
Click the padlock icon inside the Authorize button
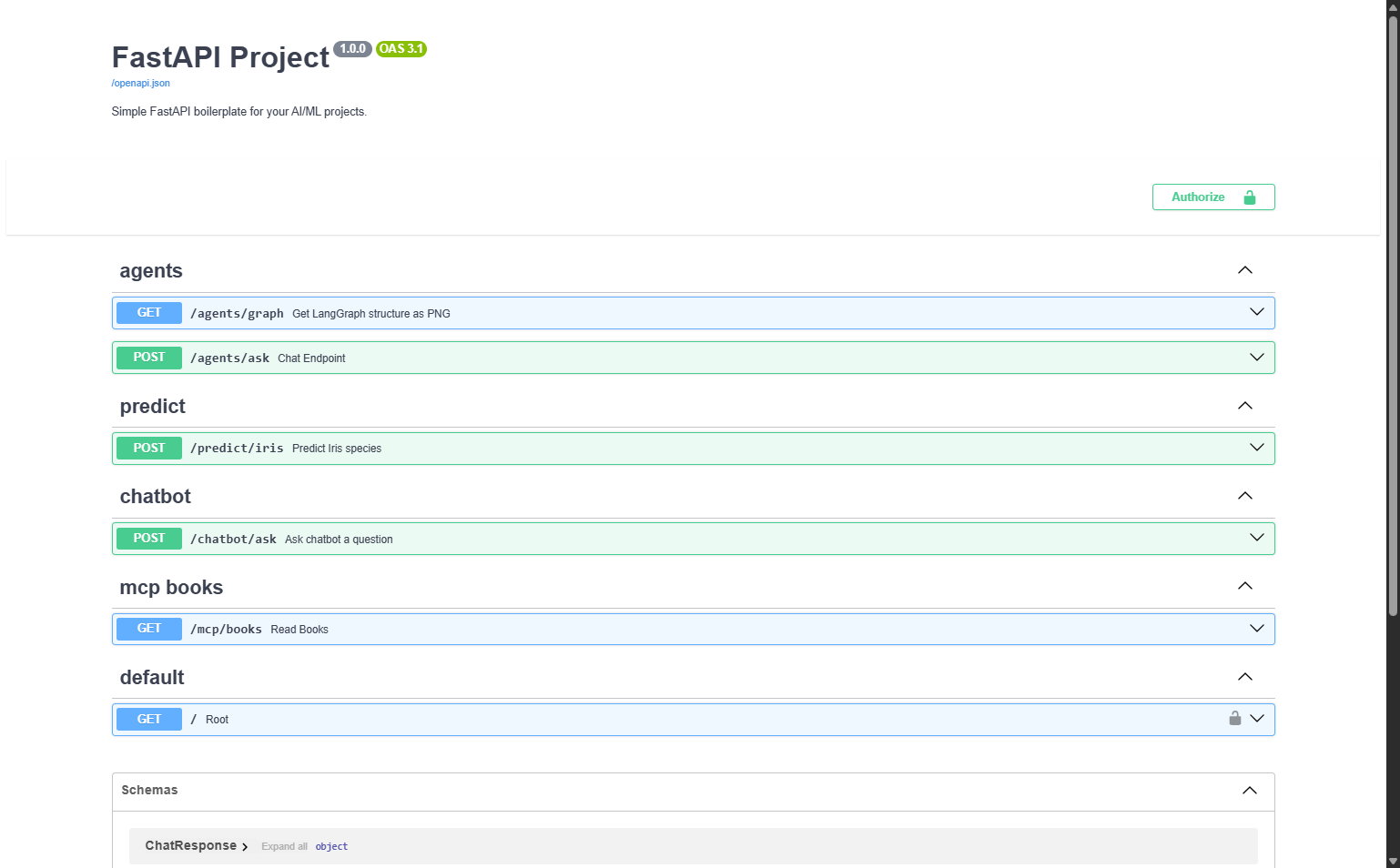pyautogui.click(x=1251, y=197)
